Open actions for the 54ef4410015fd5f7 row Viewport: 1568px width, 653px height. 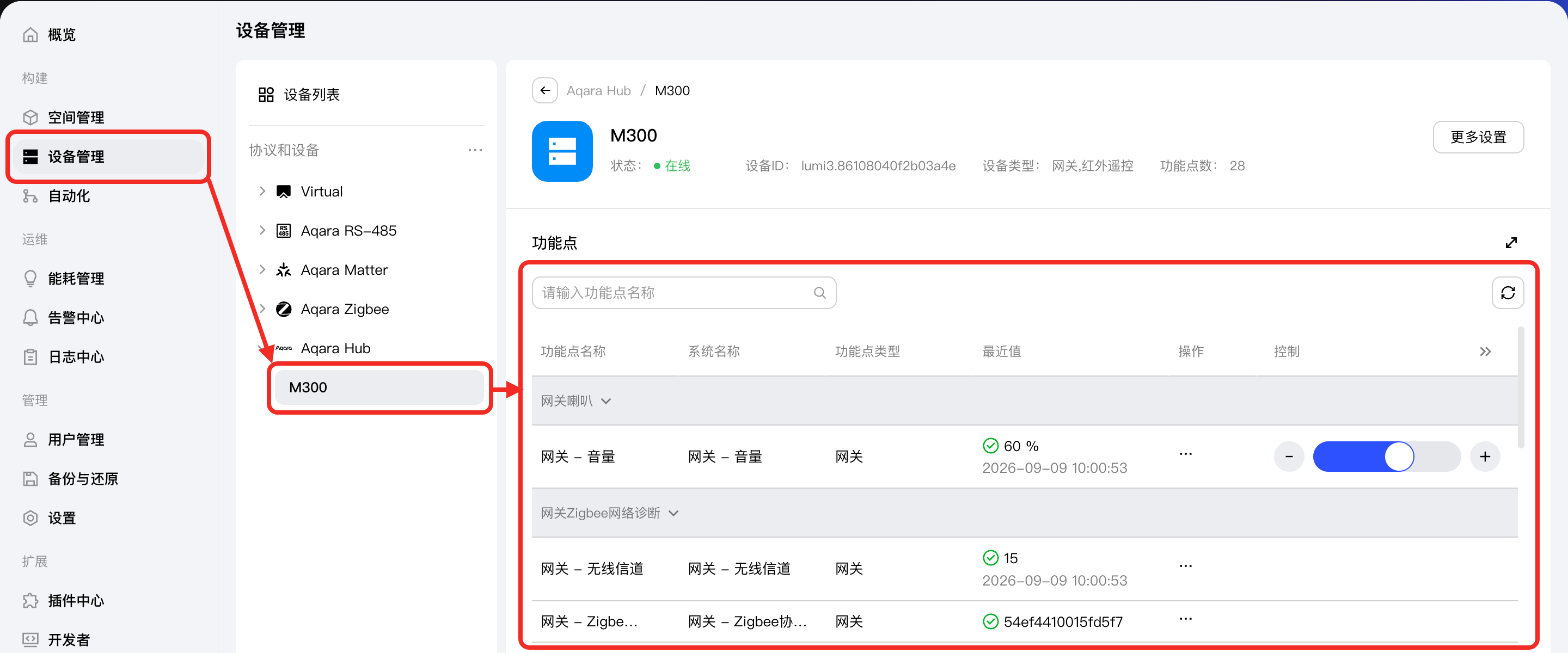point(1185,619)
